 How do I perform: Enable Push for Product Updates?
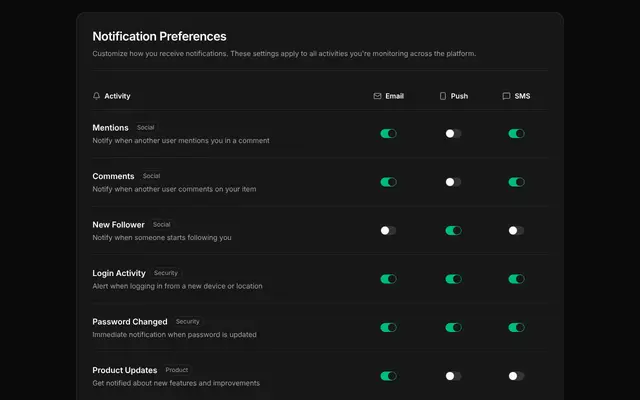click(x=453, y=376)
